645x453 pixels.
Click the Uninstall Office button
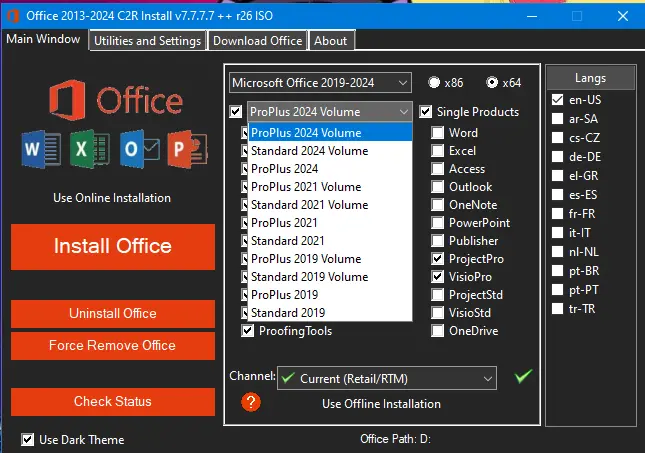(113, 314)
